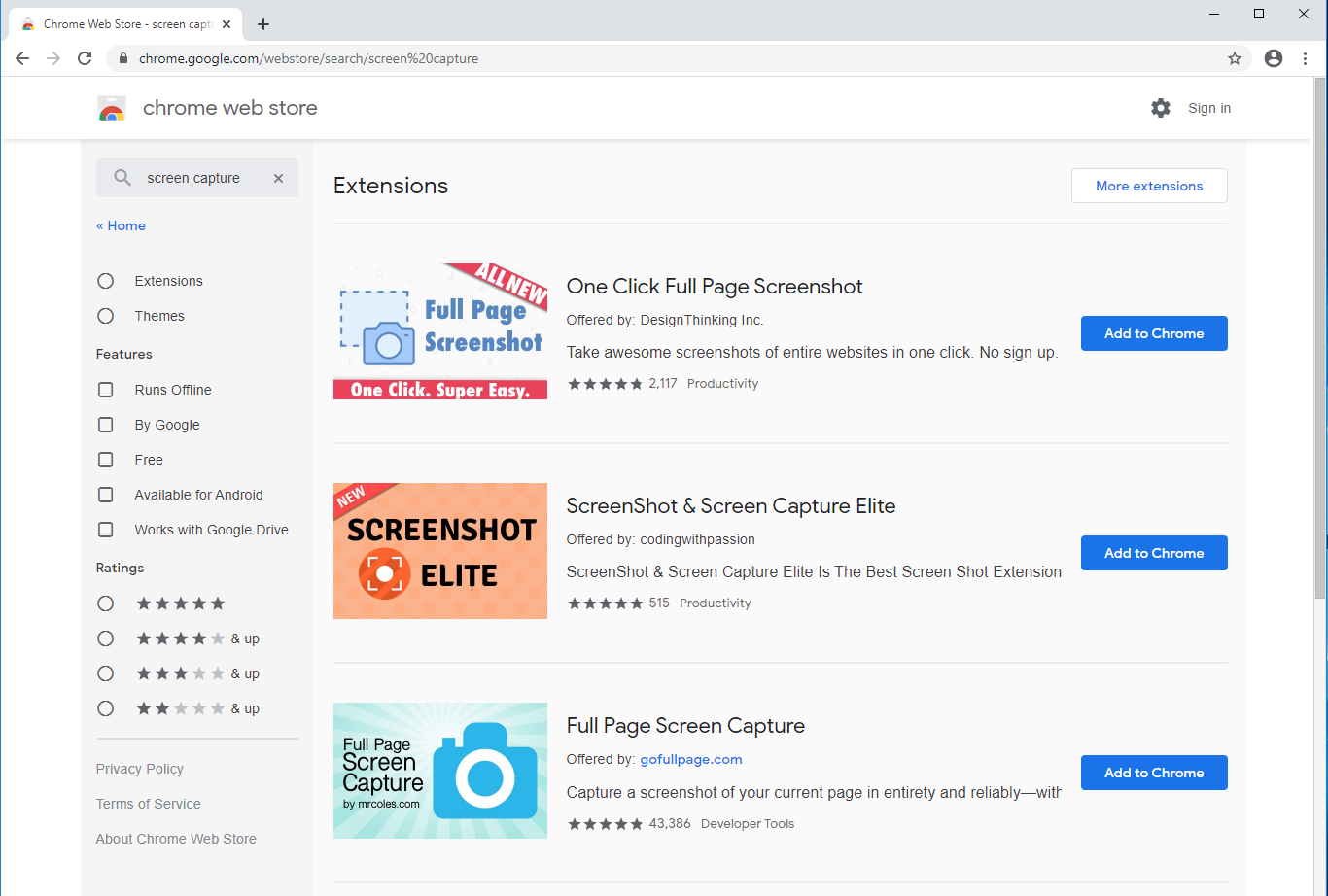Viewport: 1328px width, 896px height.
Task: Open the Full Page Screenshot thumbnail image
Action: click(440, 331)
